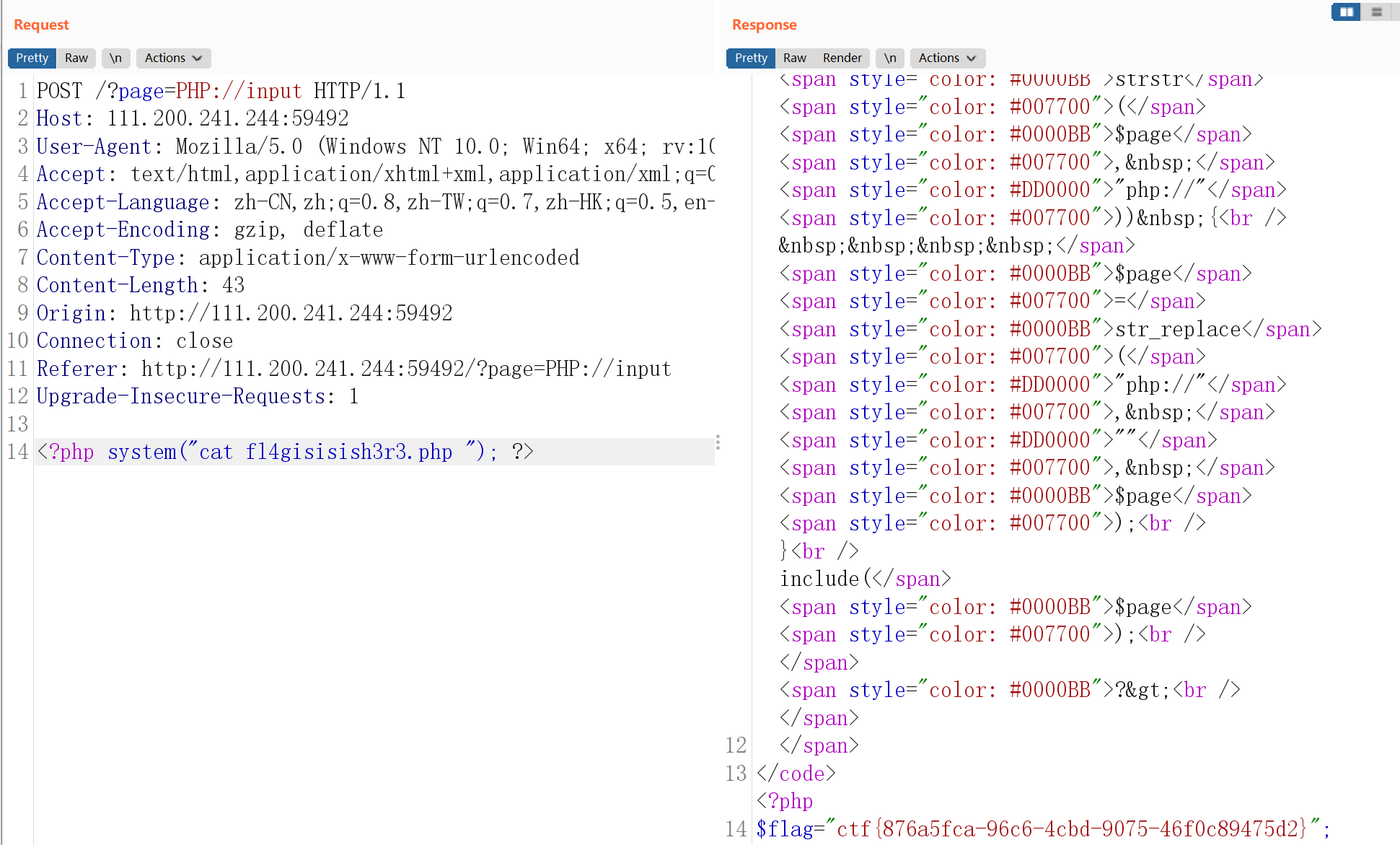Click the $flag="ctf{...}" line in Response
This screenshot has width=1400, height=845.
point(1043,829)
